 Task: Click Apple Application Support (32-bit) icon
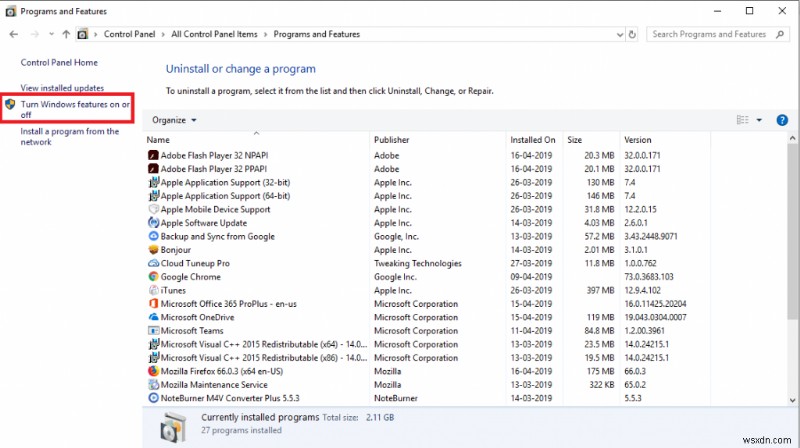[153, 182]
